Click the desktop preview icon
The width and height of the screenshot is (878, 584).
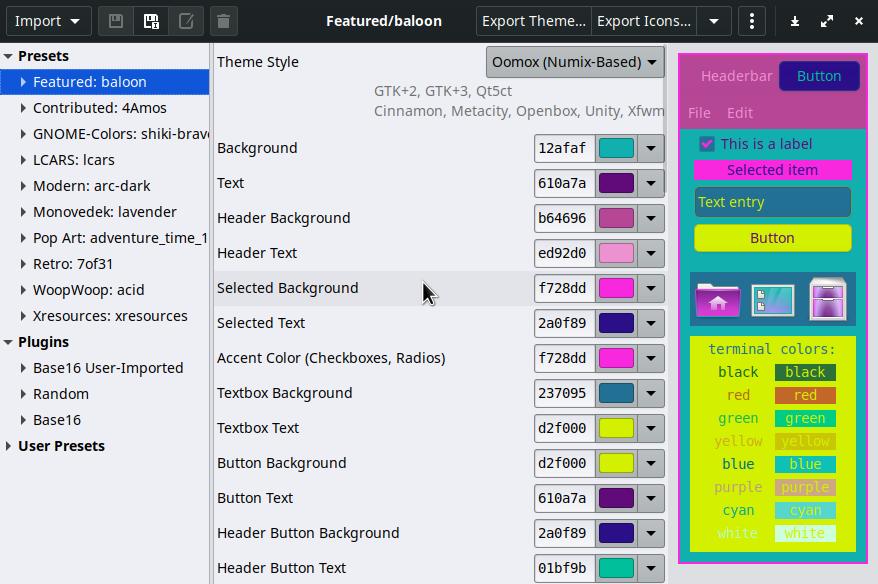click(x=772, y=300)
